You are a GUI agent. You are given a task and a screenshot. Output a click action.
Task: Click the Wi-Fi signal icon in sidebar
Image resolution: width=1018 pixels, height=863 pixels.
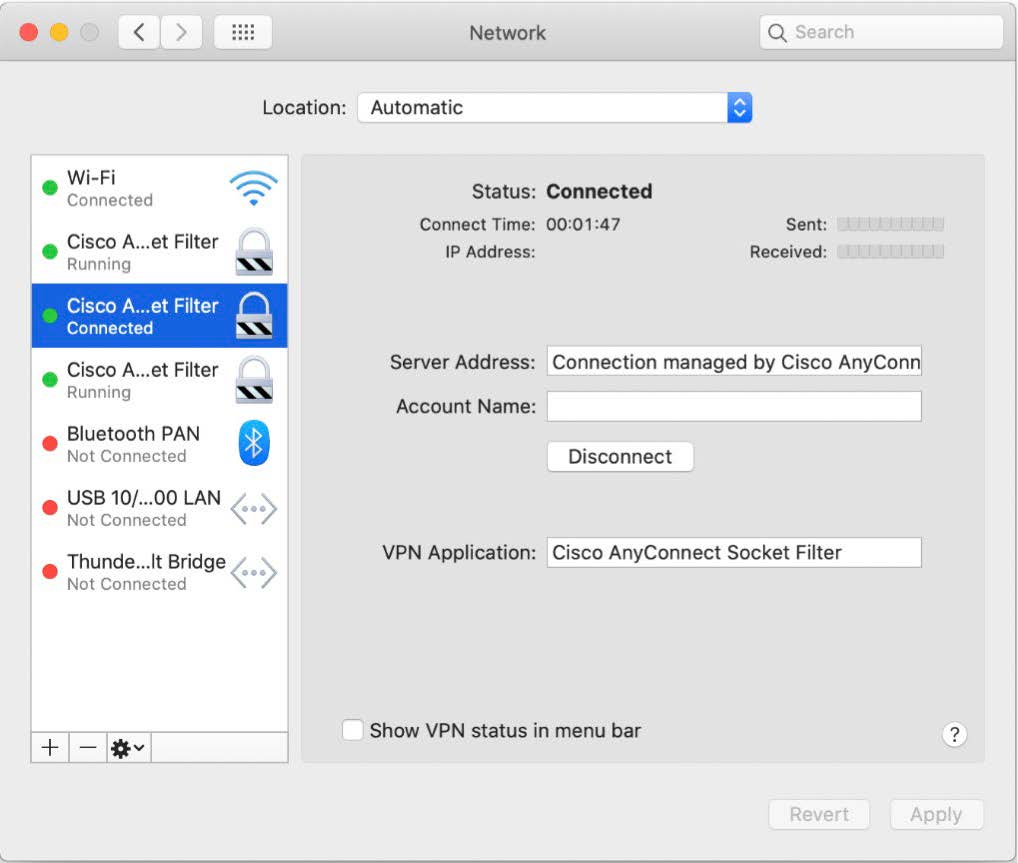click(253, 188)
